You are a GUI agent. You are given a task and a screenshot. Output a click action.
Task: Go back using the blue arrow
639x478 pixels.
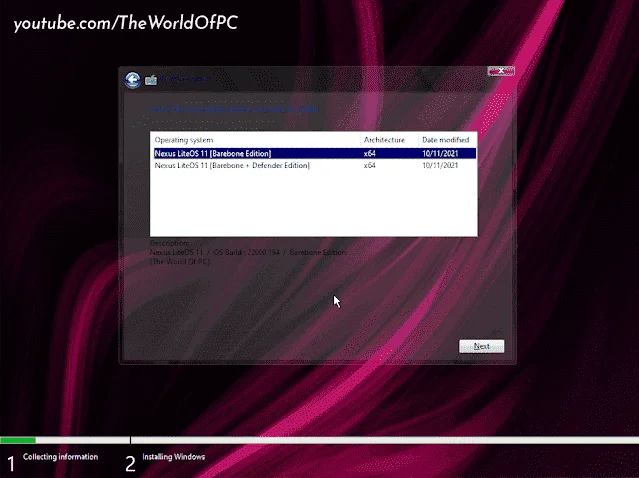click(x=132, y=80)
